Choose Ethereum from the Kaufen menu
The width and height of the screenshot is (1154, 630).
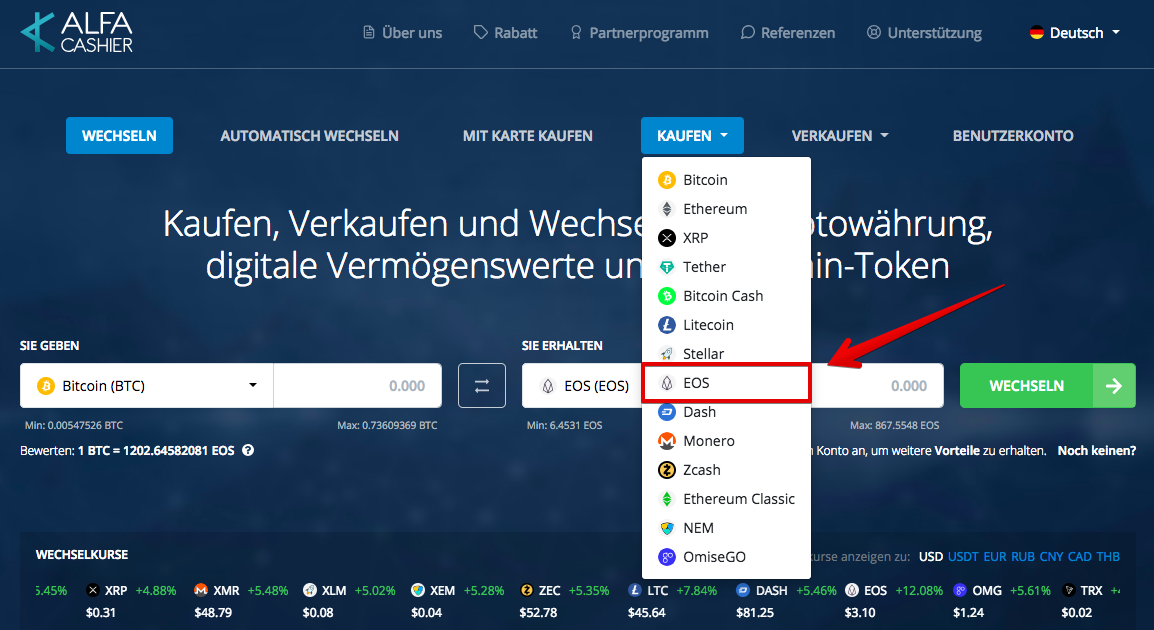coord(726,209)
